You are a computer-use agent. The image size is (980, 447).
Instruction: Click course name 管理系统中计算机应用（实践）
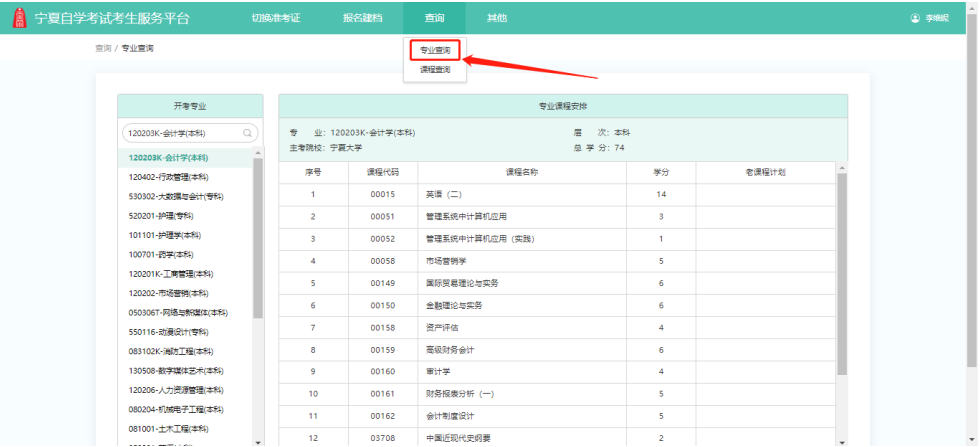480,239
